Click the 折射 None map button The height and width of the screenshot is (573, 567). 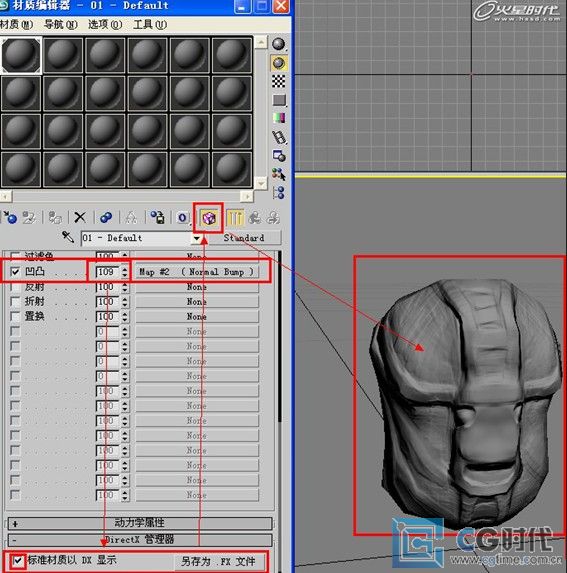tap(197, 302)
